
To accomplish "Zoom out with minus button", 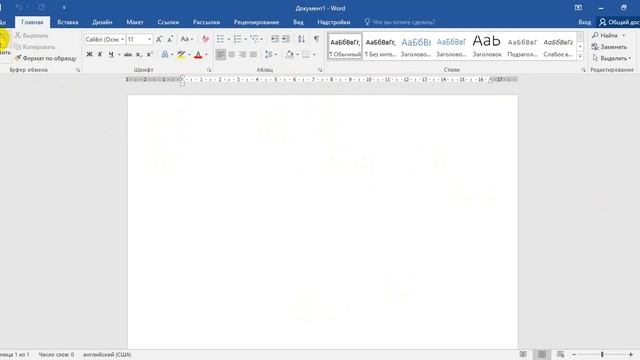I will point(574,355).
